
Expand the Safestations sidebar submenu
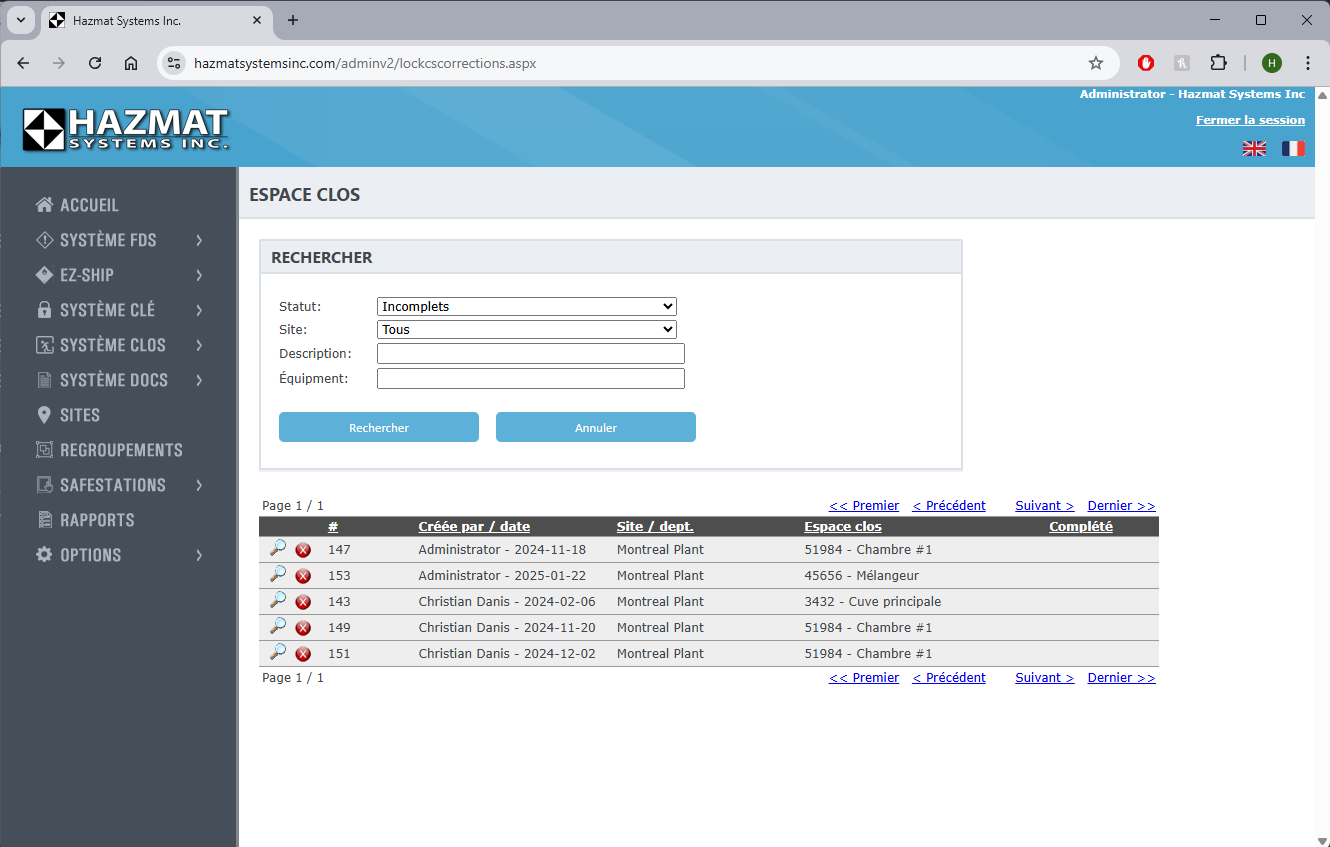[120, 485]
